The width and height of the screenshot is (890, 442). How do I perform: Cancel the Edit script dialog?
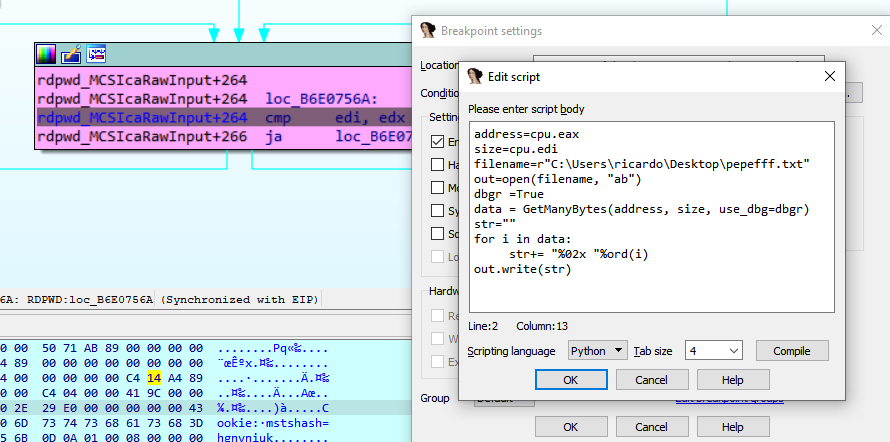651,380
